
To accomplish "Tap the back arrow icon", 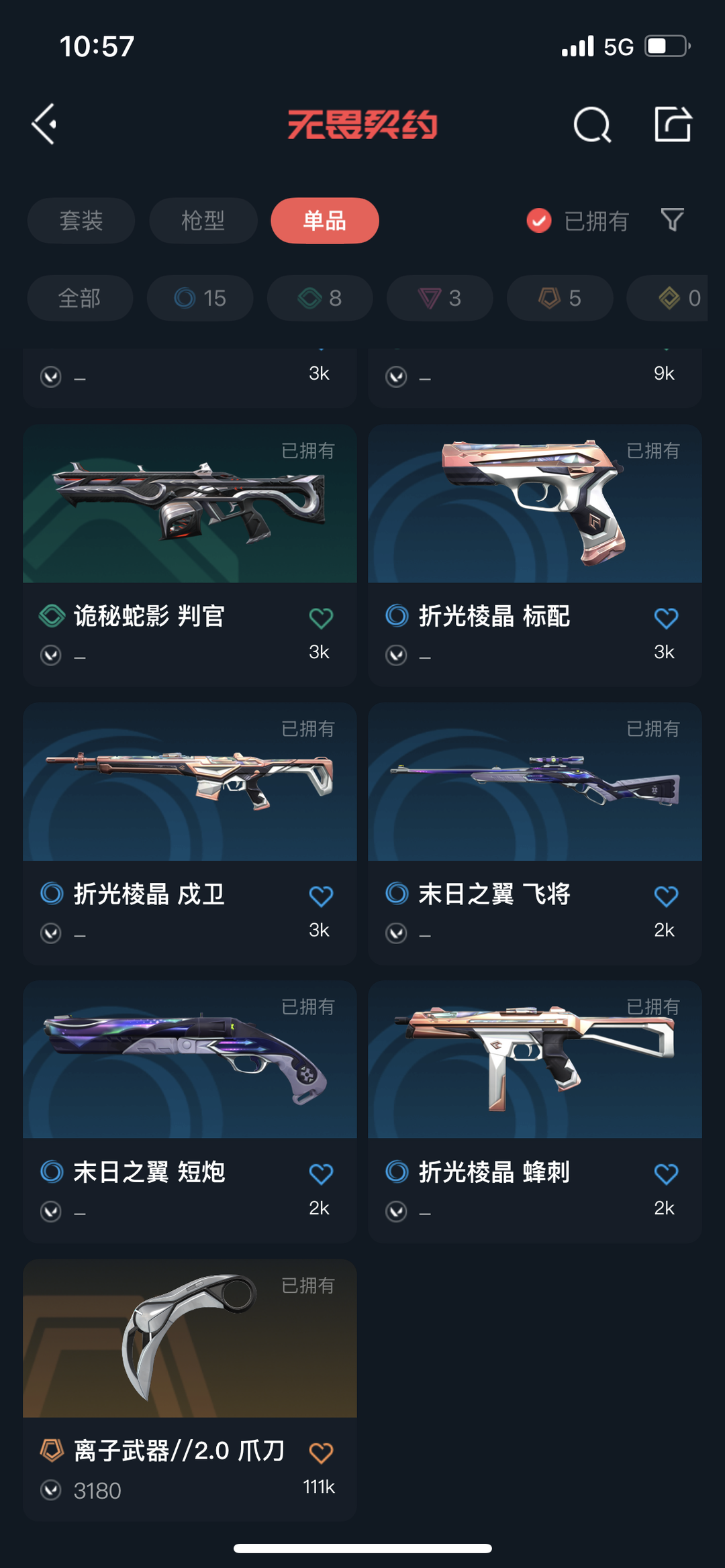I will (44, 124).
